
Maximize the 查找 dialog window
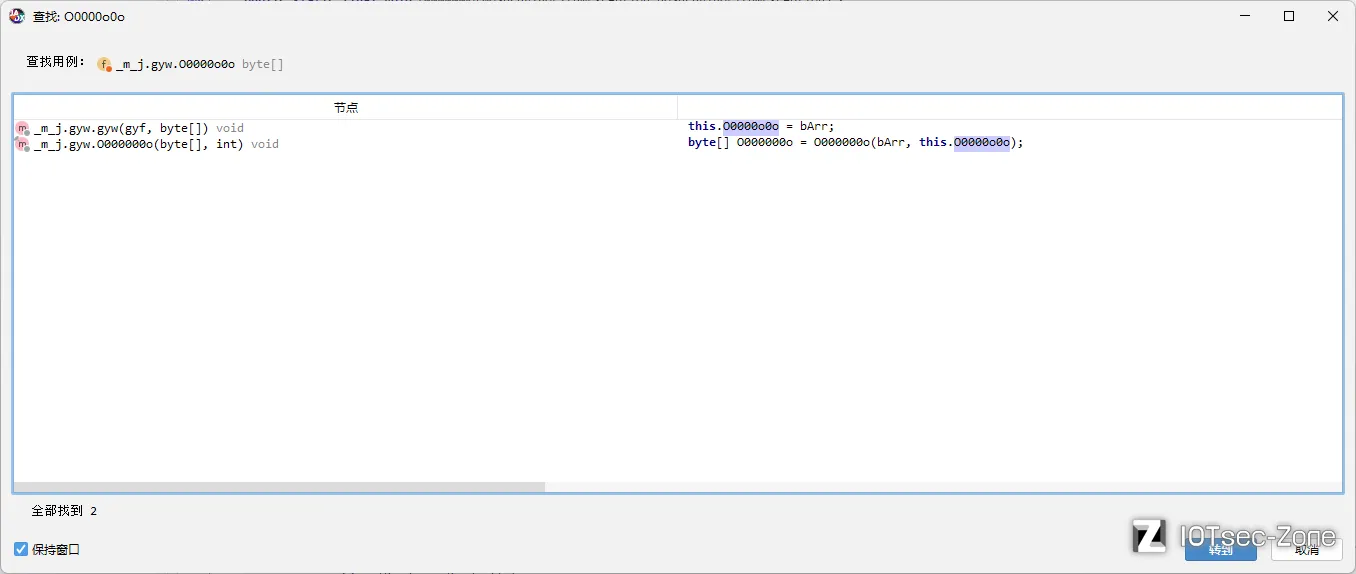point(1289,16)
